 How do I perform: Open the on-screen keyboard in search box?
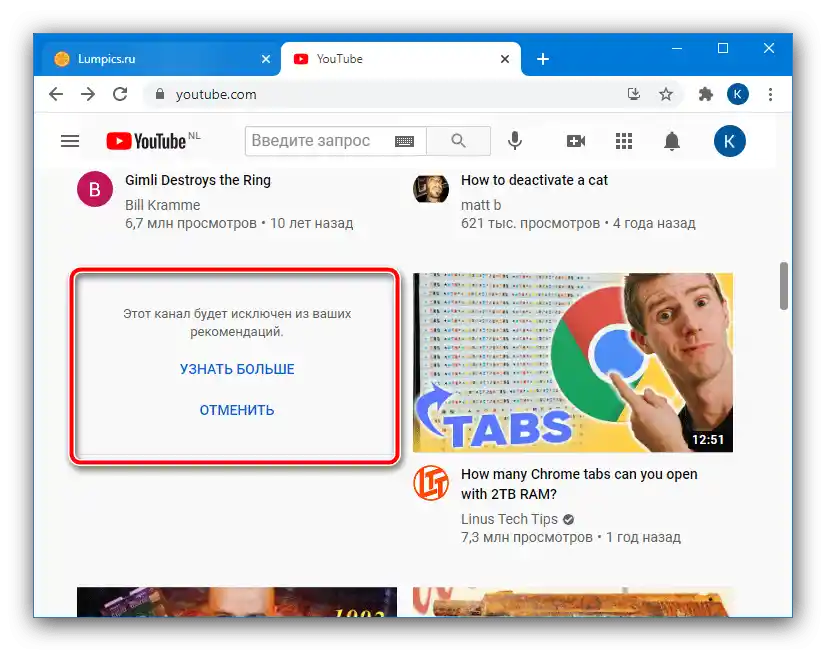click(404, 141)
